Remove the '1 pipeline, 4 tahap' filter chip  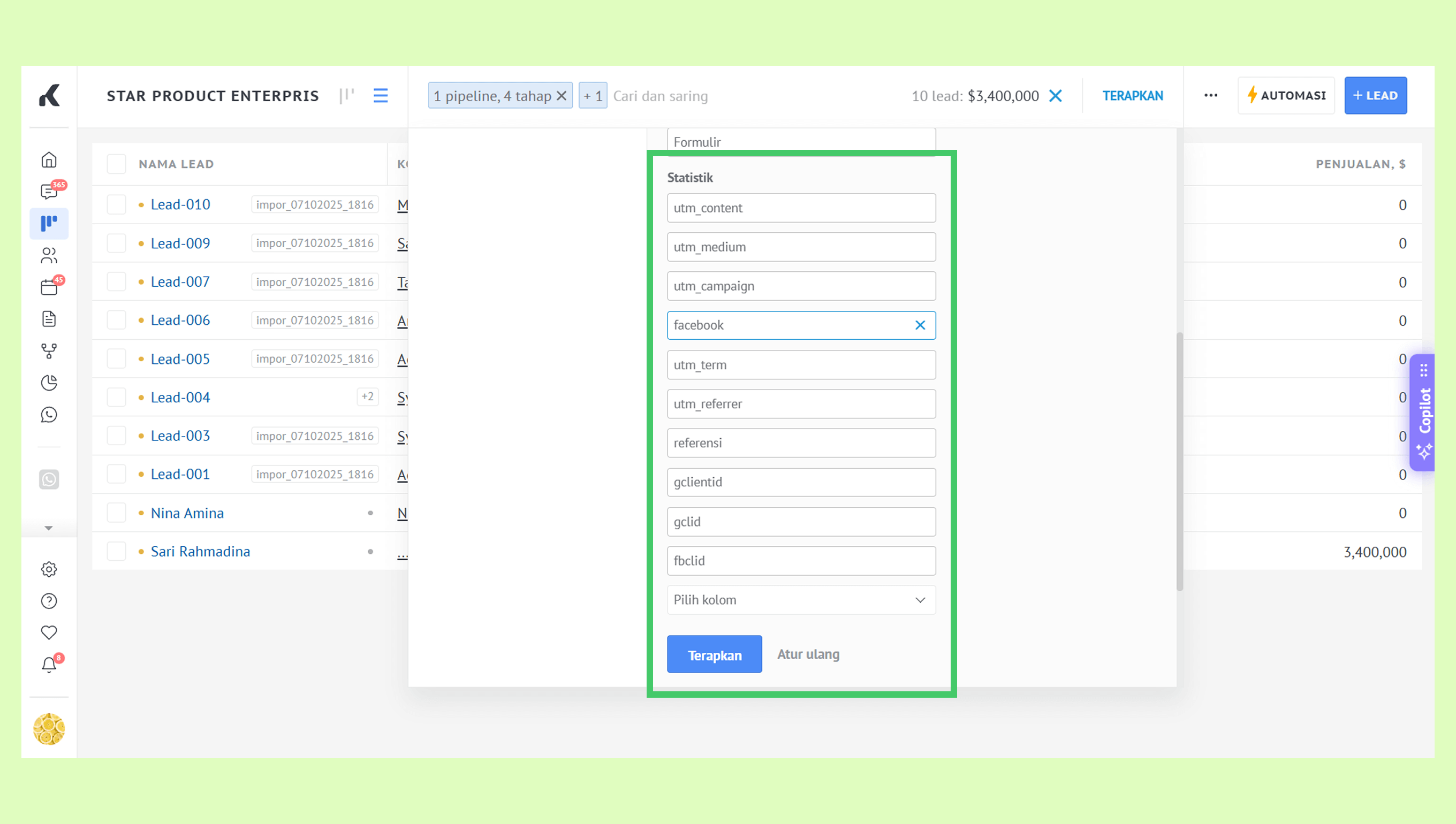(x=562, y=96)
